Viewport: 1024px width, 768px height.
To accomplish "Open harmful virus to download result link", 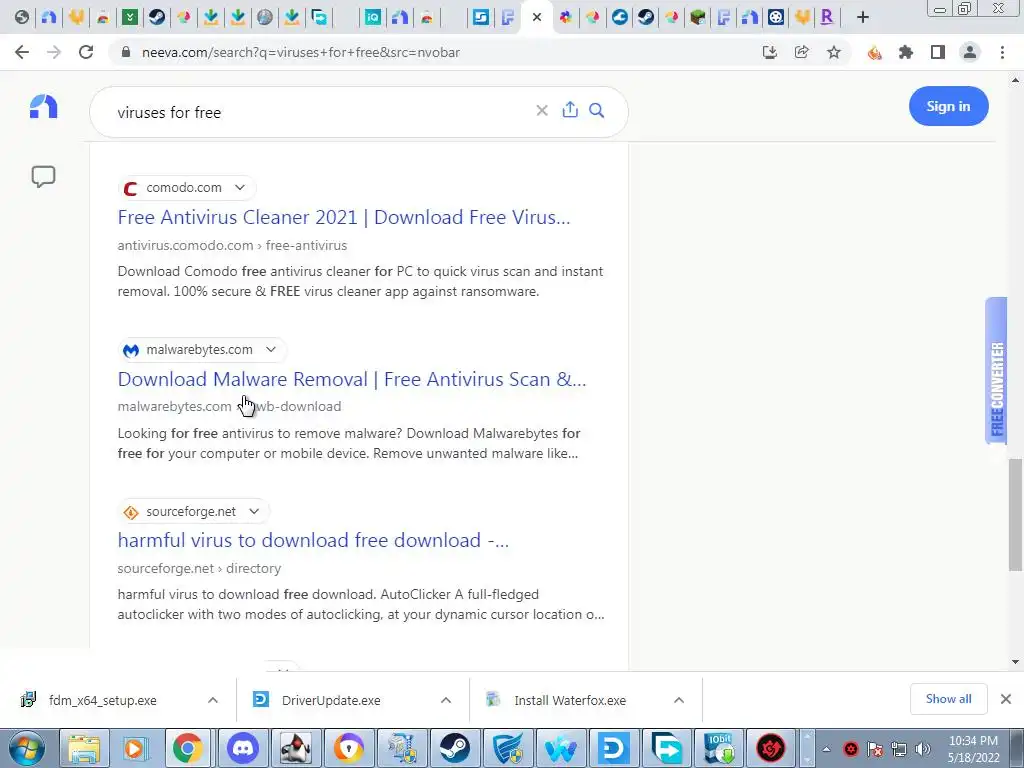I will coord(313,540).
